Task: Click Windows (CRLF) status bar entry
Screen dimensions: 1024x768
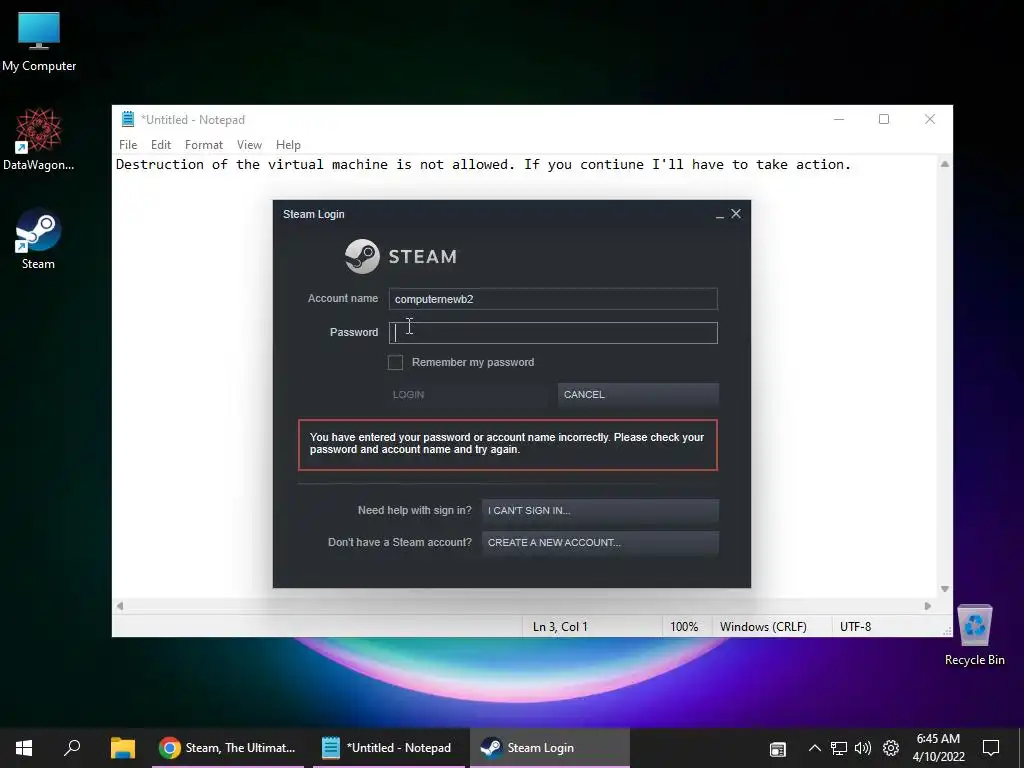Action: pyautogui.click(x=763, y=627)
